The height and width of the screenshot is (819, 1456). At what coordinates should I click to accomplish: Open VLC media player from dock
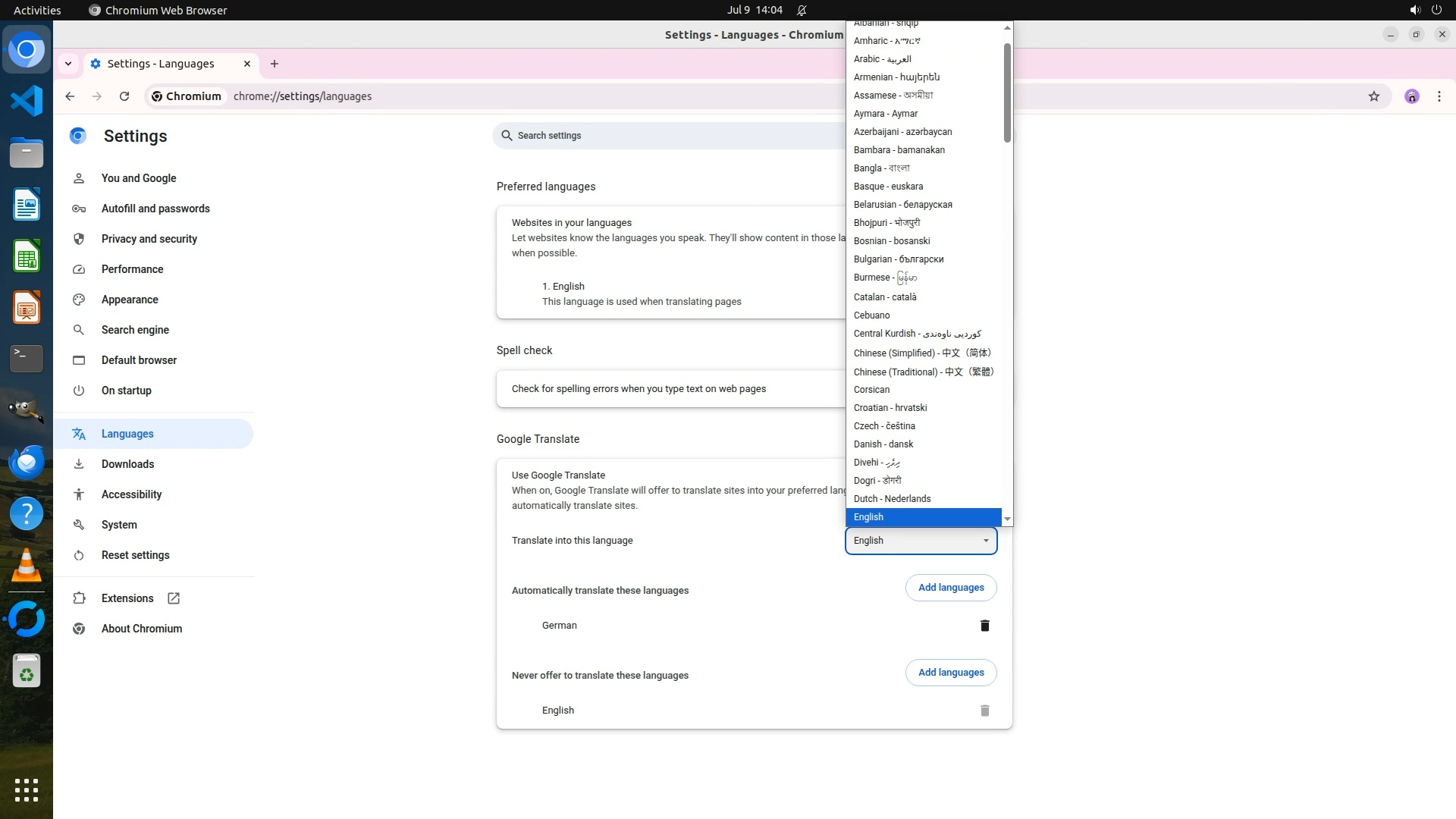click(27, 566)
